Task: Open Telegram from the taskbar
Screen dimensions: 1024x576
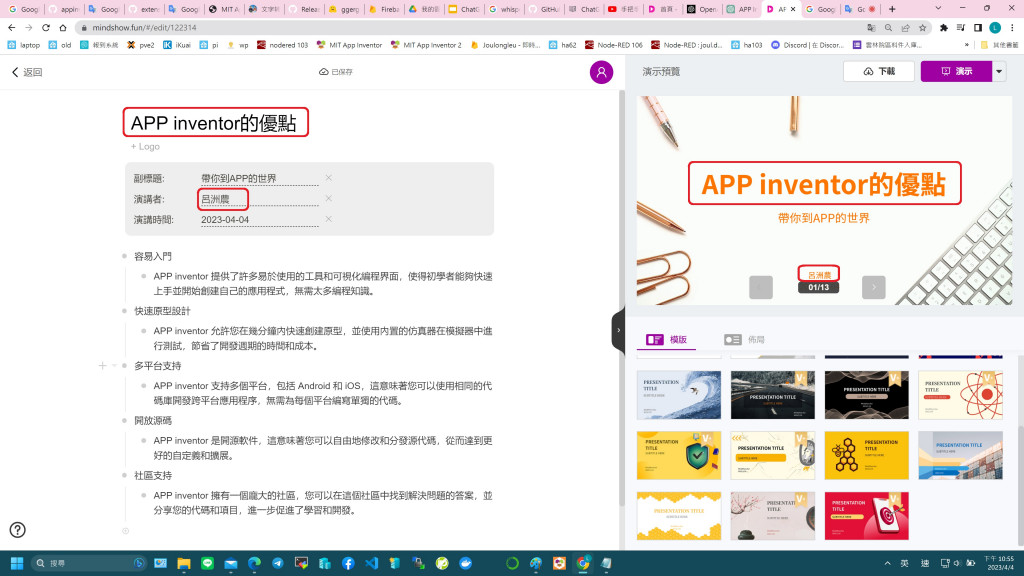Action: tap(278, 563)
